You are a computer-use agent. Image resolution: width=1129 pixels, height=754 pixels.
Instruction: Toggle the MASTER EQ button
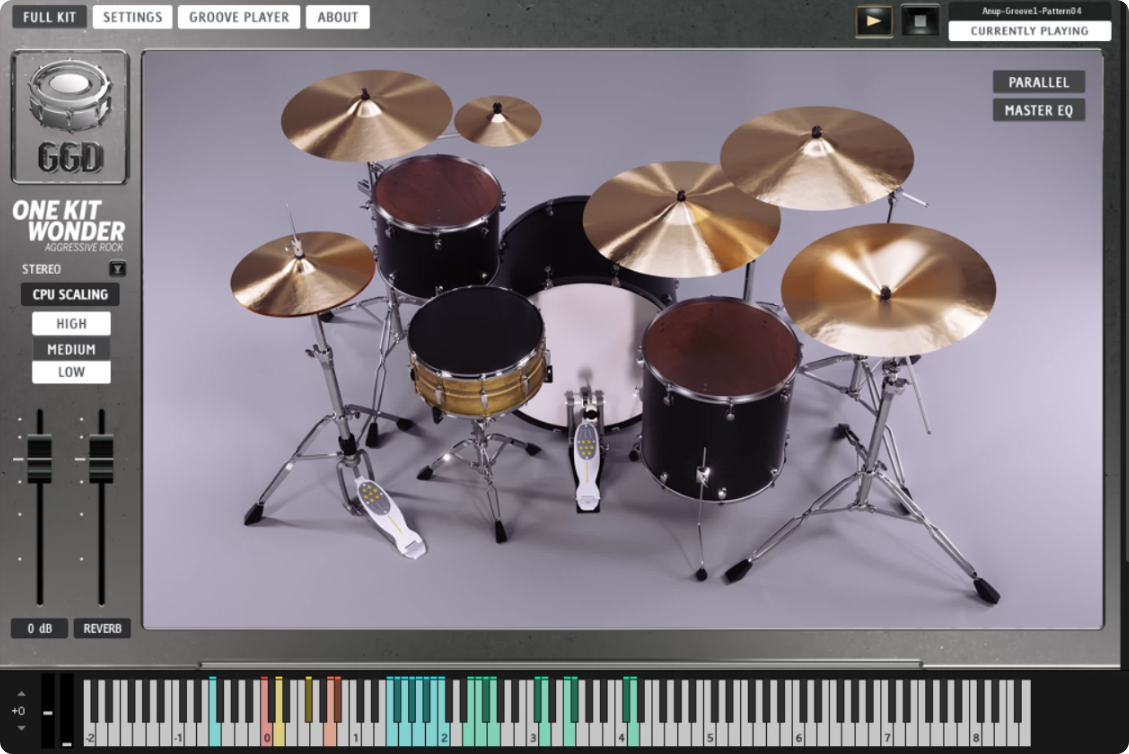(x=1038, y=110)
